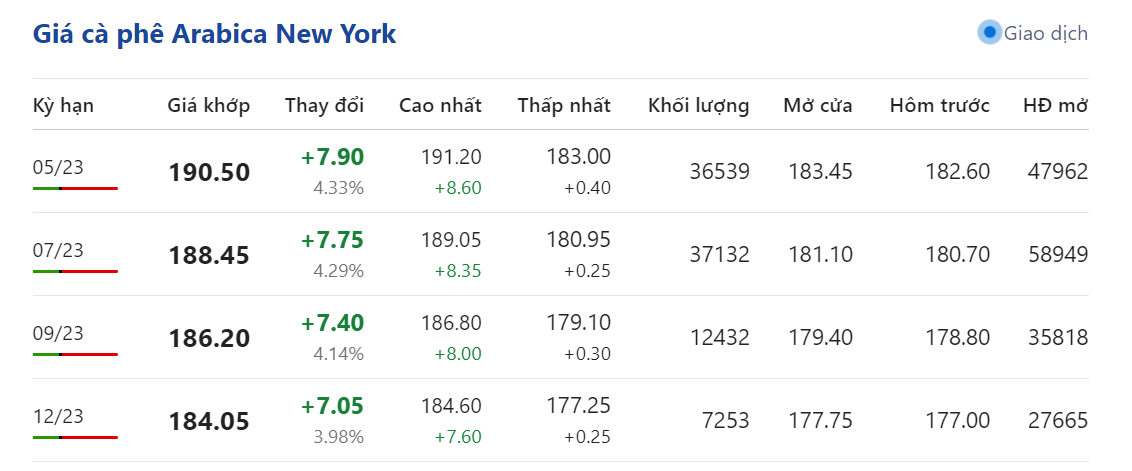
Task: Click the 190.50 matched price
Action: (x=209, y=172)
